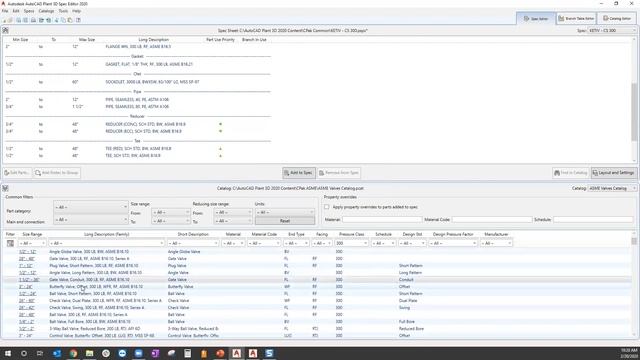640x360 pixels.
Task: Open the Specs menu
Action: pyautogui.click(x=29, y=11)
